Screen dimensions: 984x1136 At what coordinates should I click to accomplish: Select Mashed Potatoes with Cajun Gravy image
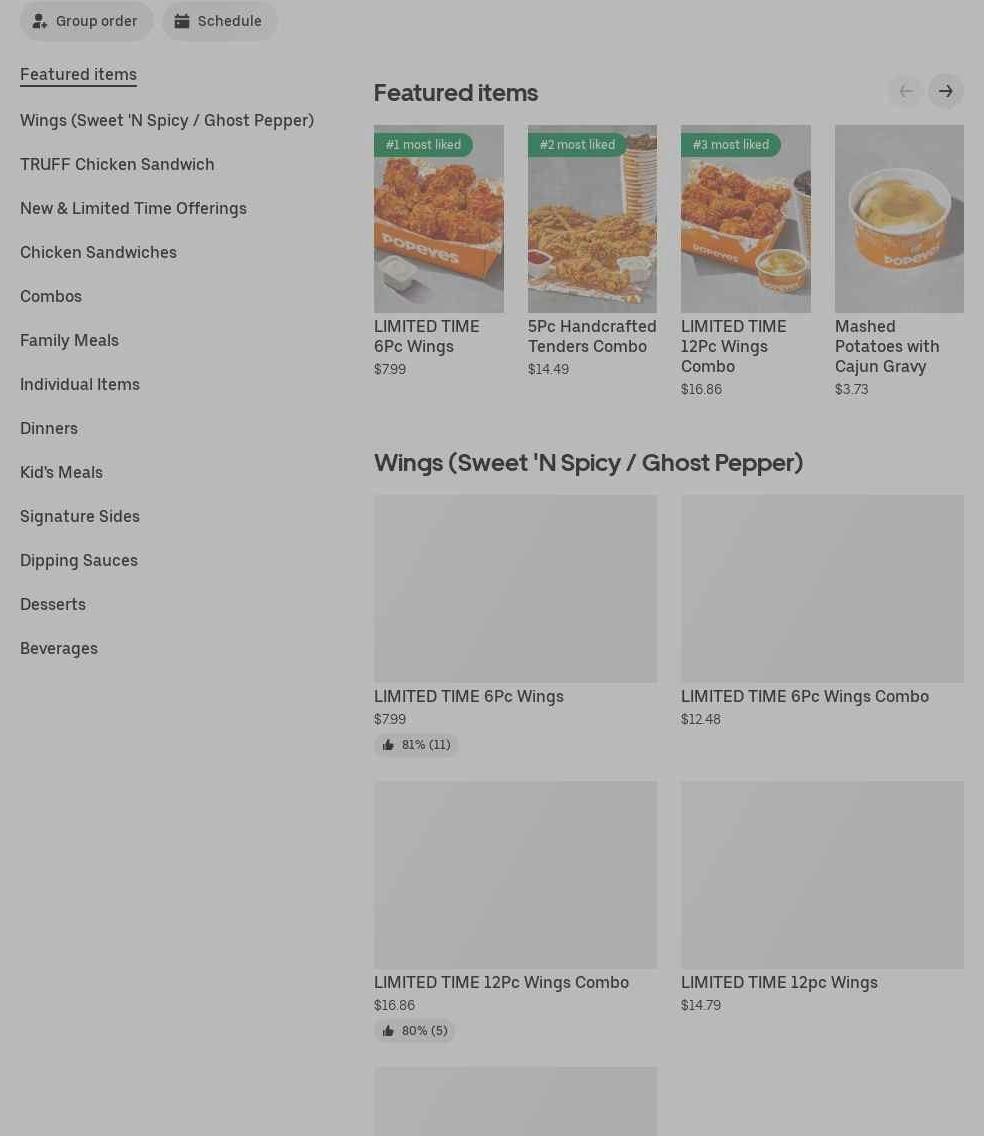[899, 219]
